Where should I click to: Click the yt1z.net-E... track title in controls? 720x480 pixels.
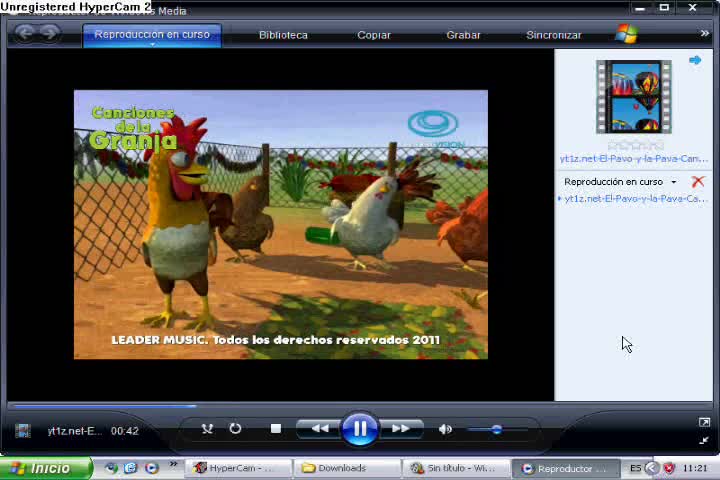(75, 431)
